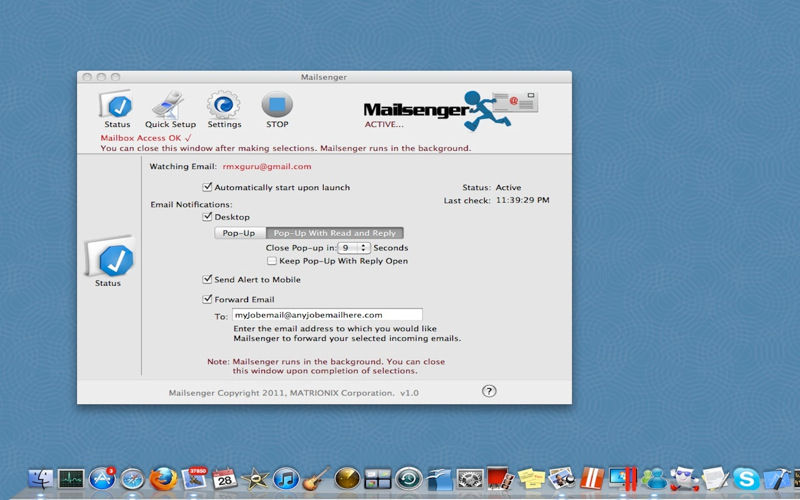Launch Firefox from the dock
800x500 pixels.
click(x=163, y=479)
